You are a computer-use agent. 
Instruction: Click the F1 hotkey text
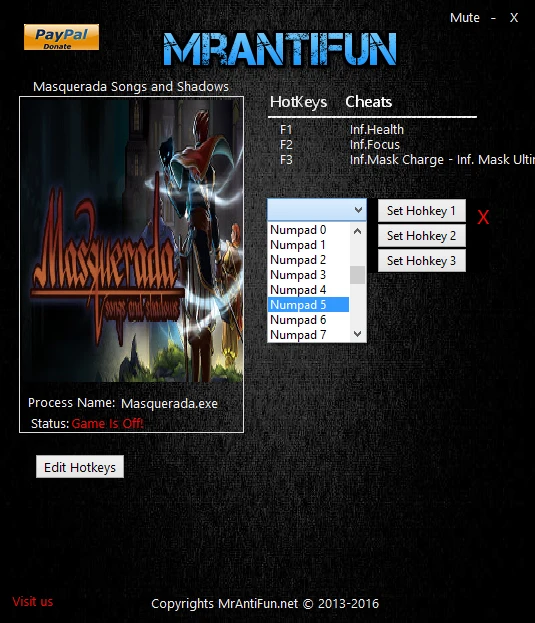click(286, 130)
